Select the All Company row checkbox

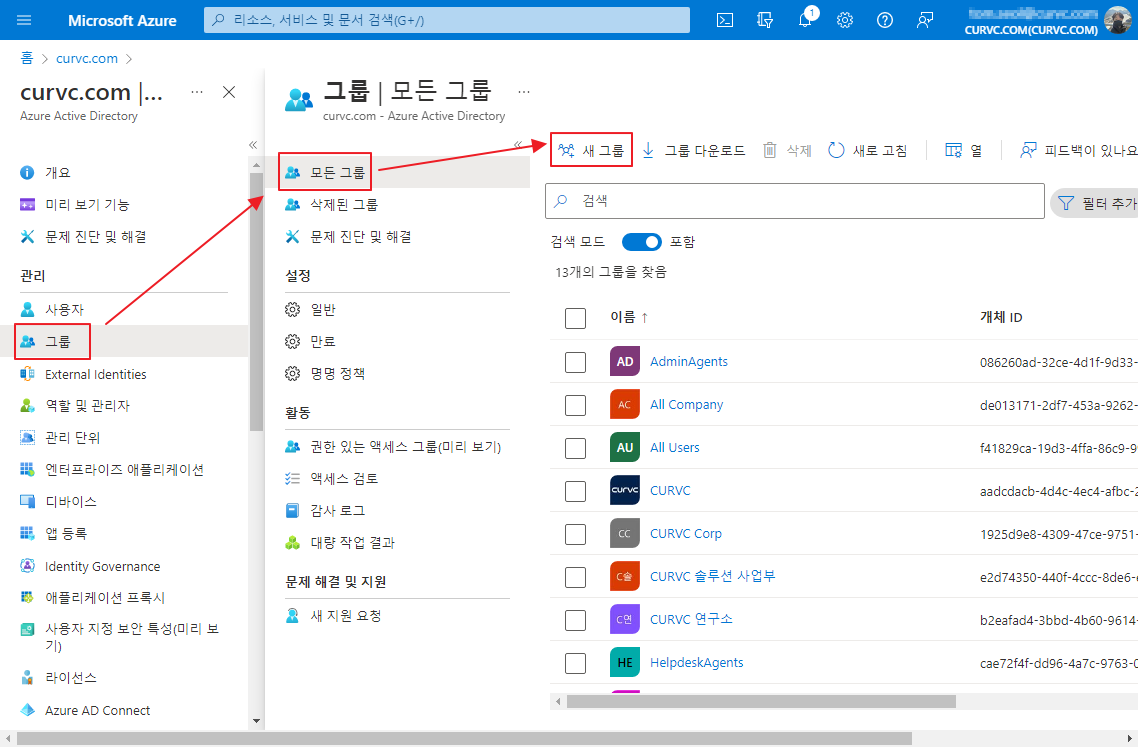click(576, 405)
